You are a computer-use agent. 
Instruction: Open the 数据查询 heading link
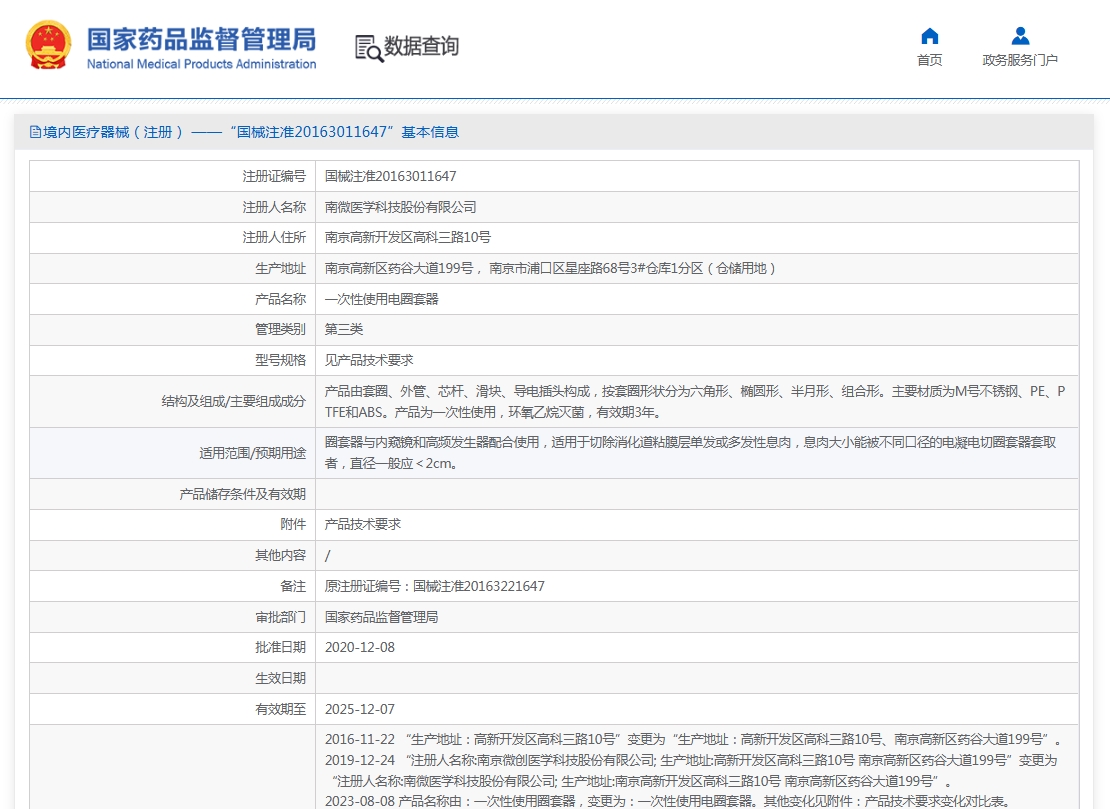click(421, 47)
